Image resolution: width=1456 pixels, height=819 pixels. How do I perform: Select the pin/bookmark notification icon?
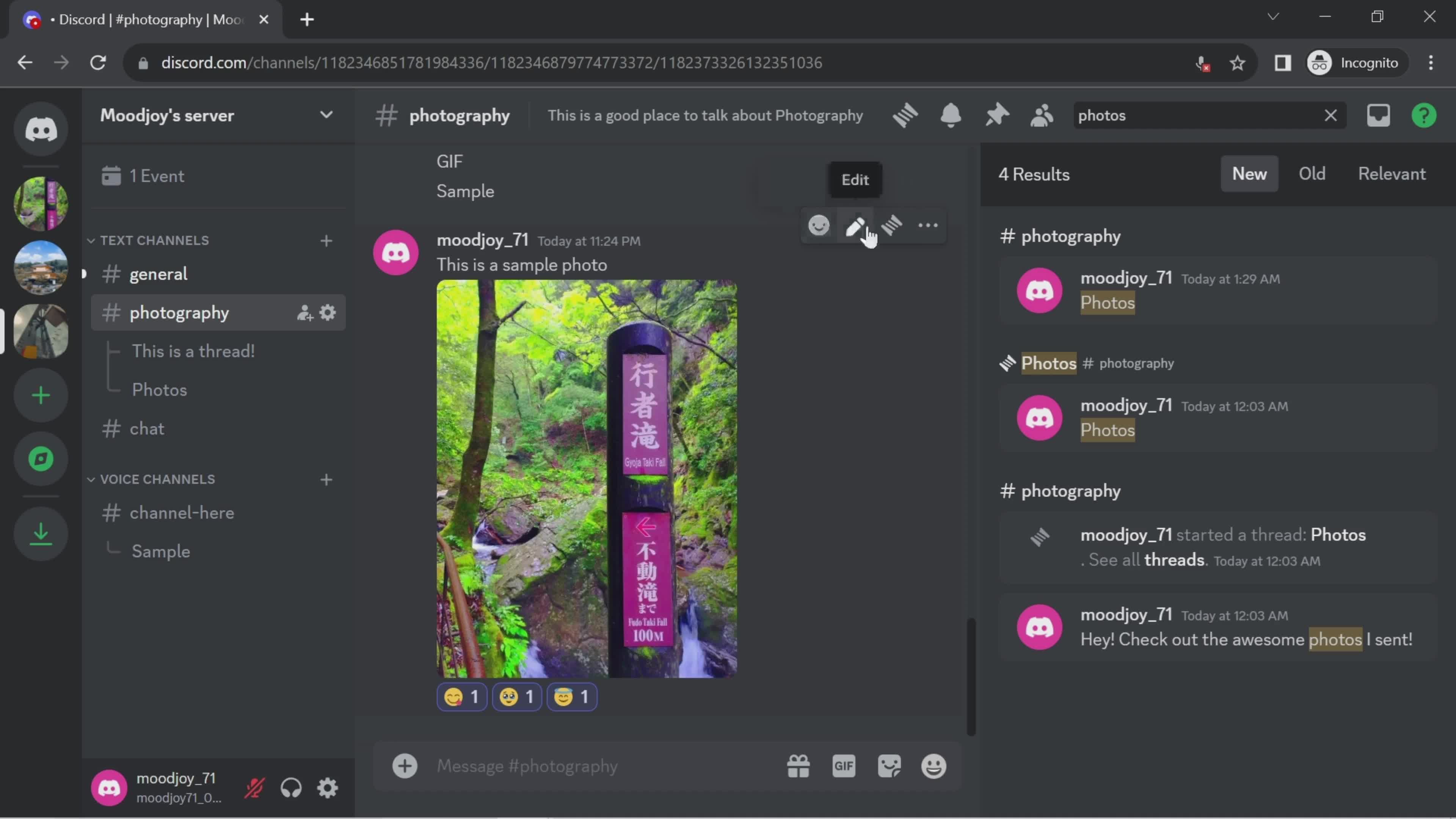(x=996, y=115)
